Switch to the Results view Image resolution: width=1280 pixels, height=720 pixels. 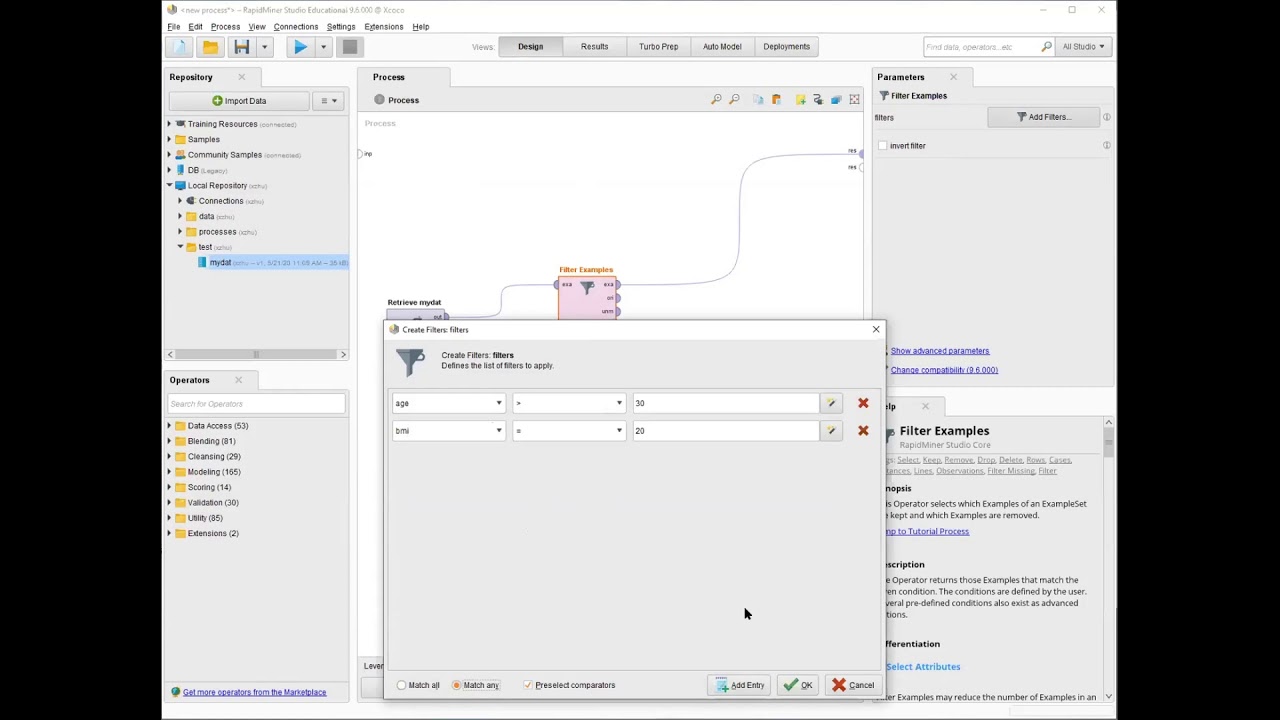pos(594,47)
